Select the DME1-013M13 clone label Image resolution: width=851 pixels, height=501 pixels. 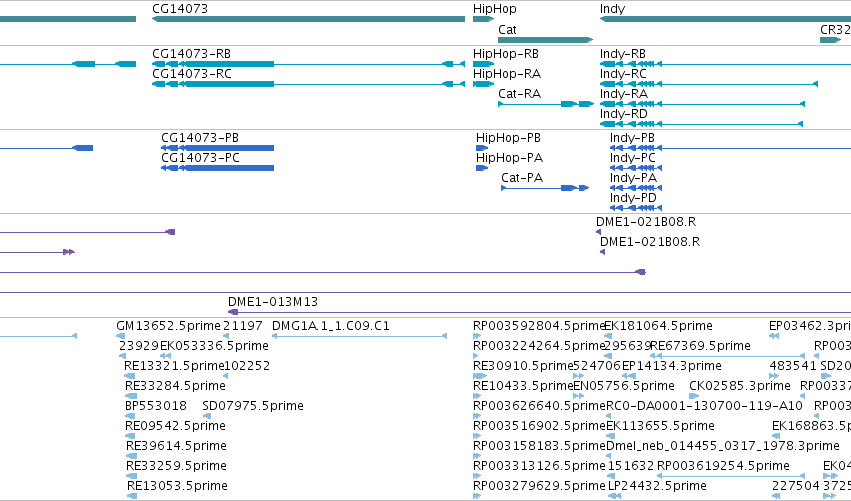pos(273,302)
